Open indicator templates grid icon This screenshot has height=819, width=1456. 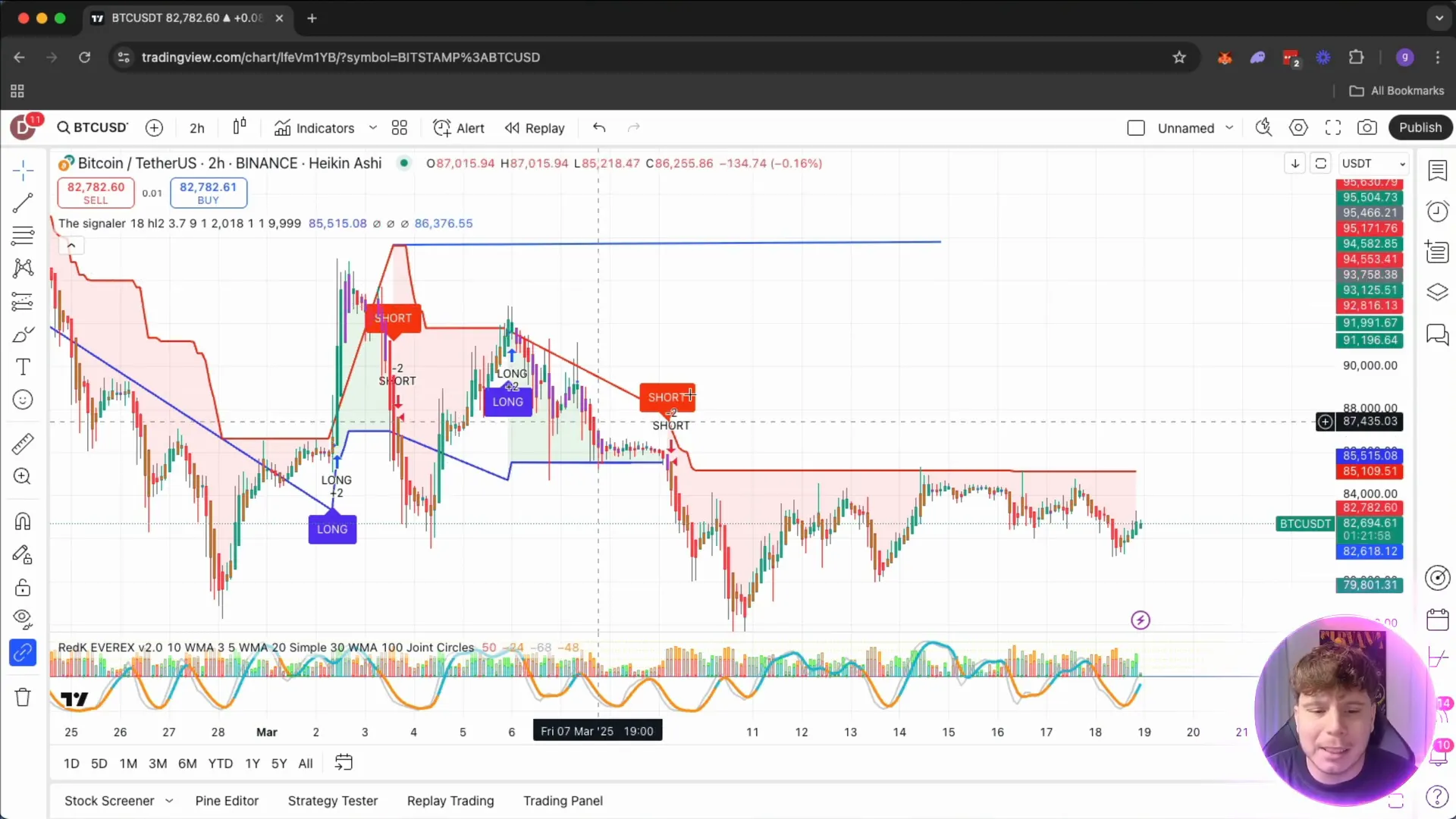point(399,128)
